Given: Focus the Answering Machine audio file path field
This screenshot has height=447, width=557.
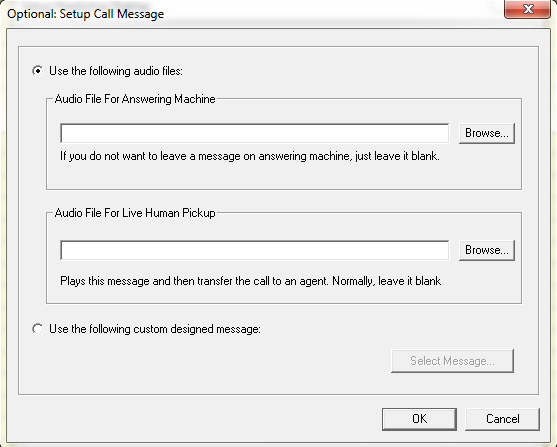Looking at the screenshot, I should [x=255, y=133].
